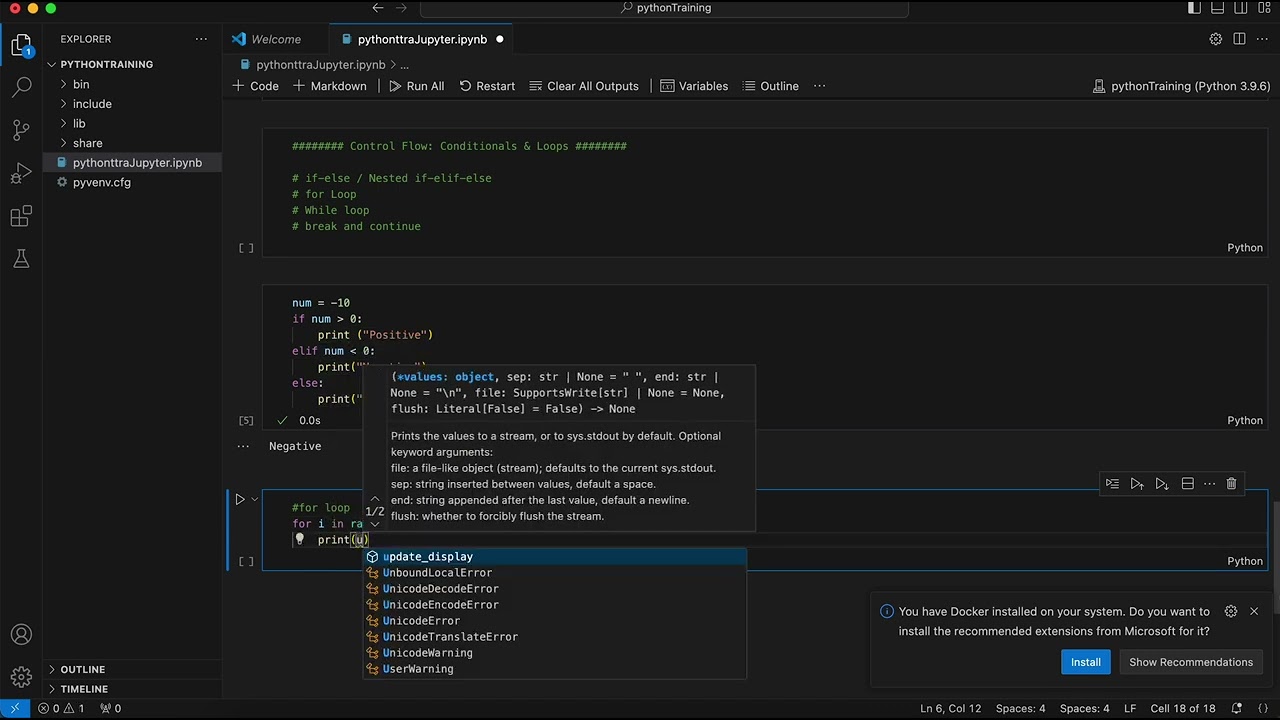This screenshot has width=1280, height=720.
Task: Toggle the bottom panel layout button
Action: pyautogui.click(x=1216, y=8)
